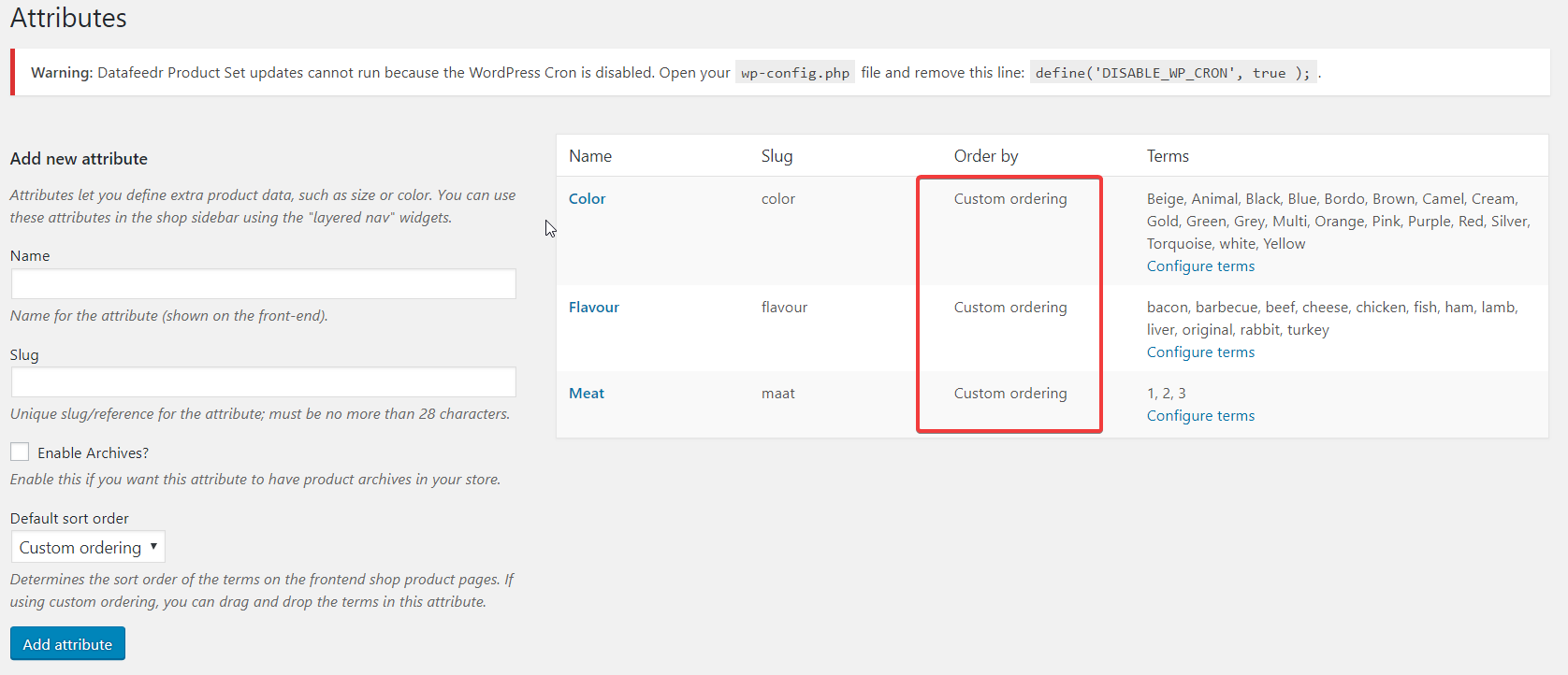This screenshot has width=1568, height=675.
Task: Click Custom ordering in the Color row
Action: click(1010, 199)
